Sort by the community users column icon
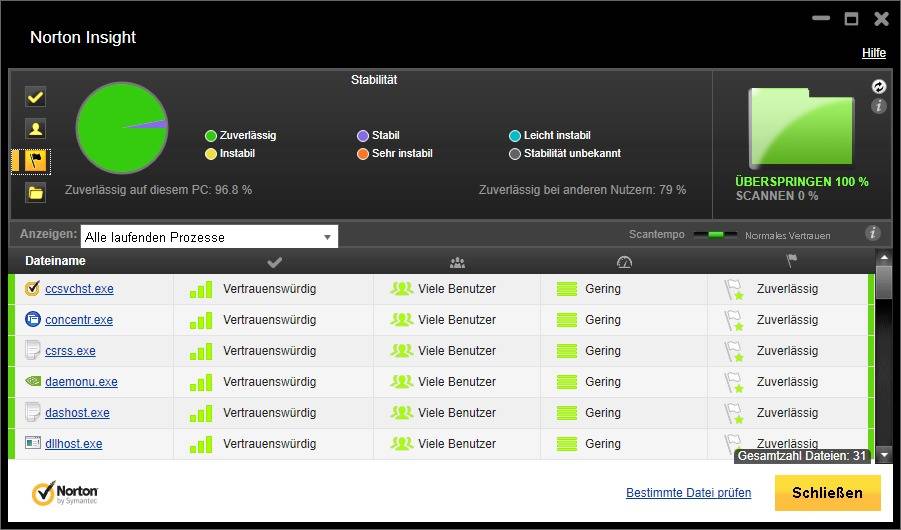This screenshot has width=901, height=530. (x=457, y=262)
